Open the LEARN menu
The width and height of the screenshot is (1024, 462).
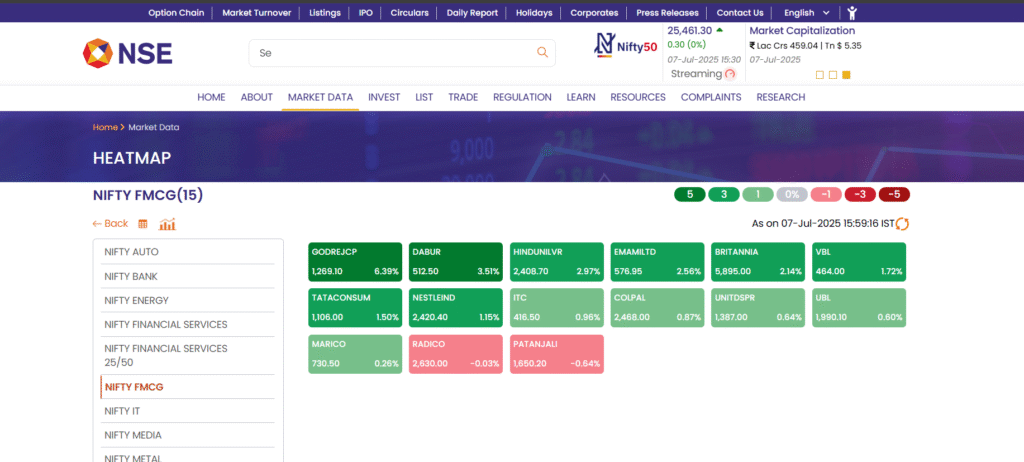pos(581,97)
